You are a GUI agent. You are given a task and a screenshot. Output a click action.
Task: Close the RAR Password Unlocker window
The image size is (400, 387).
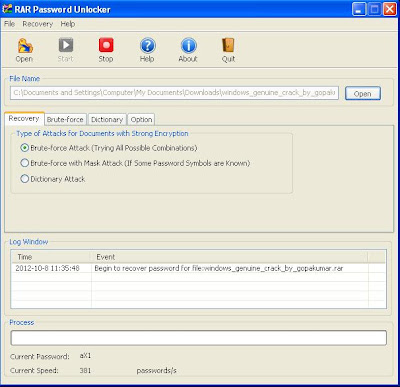[x=390, y=9]
